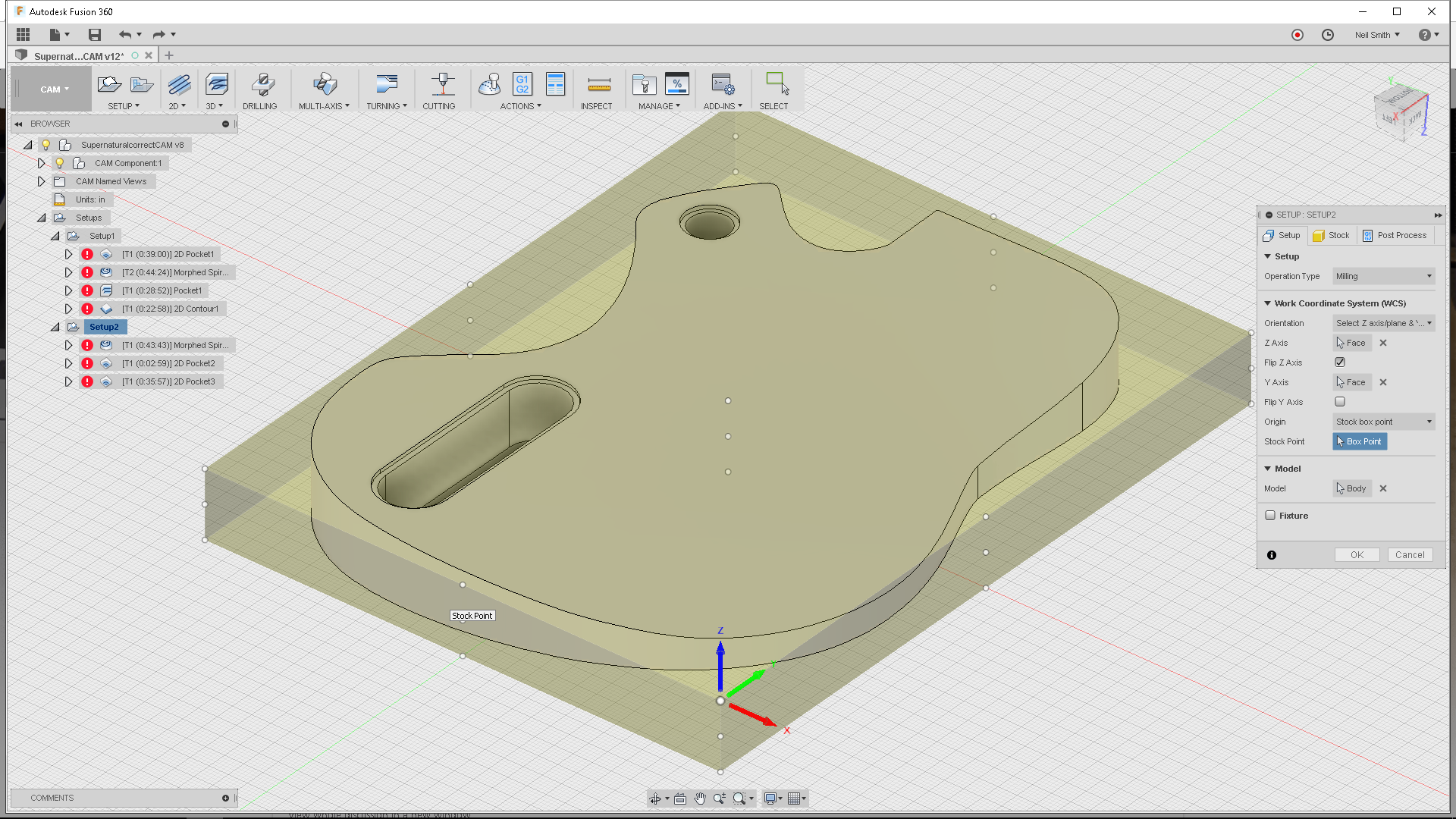Click the Select tool icon
Image resolution: width=1456 pixels, height=819 pixels.
tap(775, 89)
